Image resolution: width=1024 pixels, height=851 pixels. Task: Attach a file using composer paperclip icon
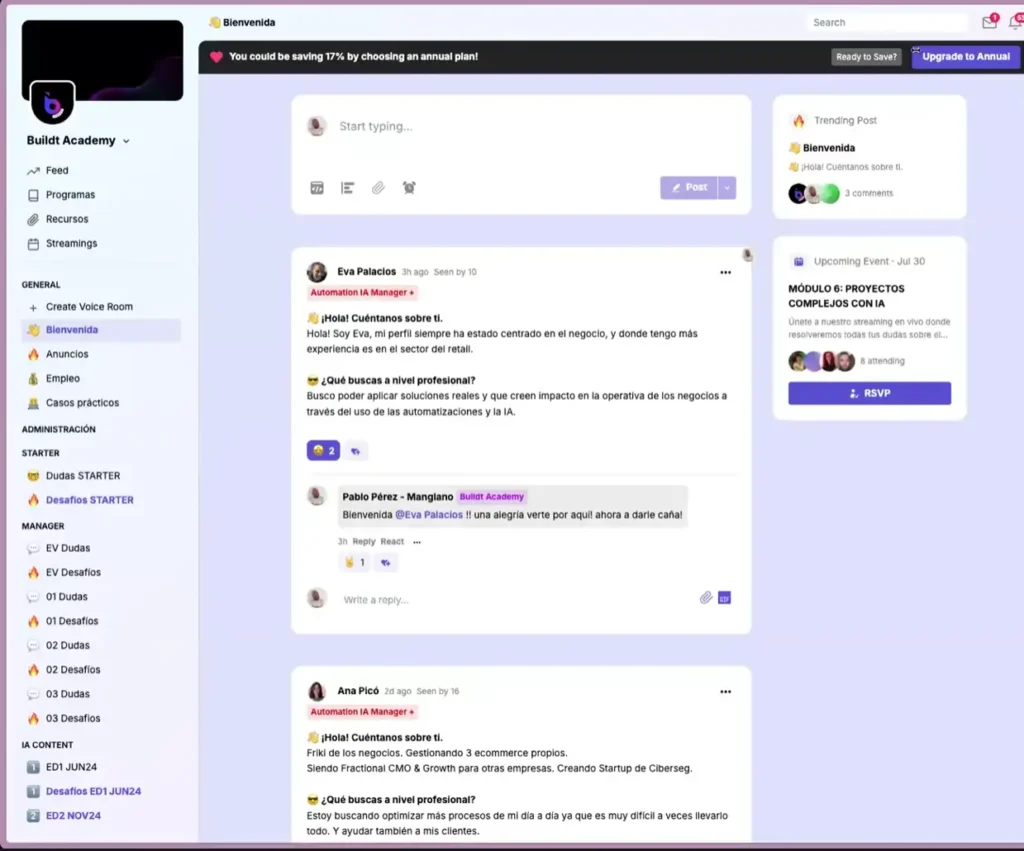(x=378, y=187)
